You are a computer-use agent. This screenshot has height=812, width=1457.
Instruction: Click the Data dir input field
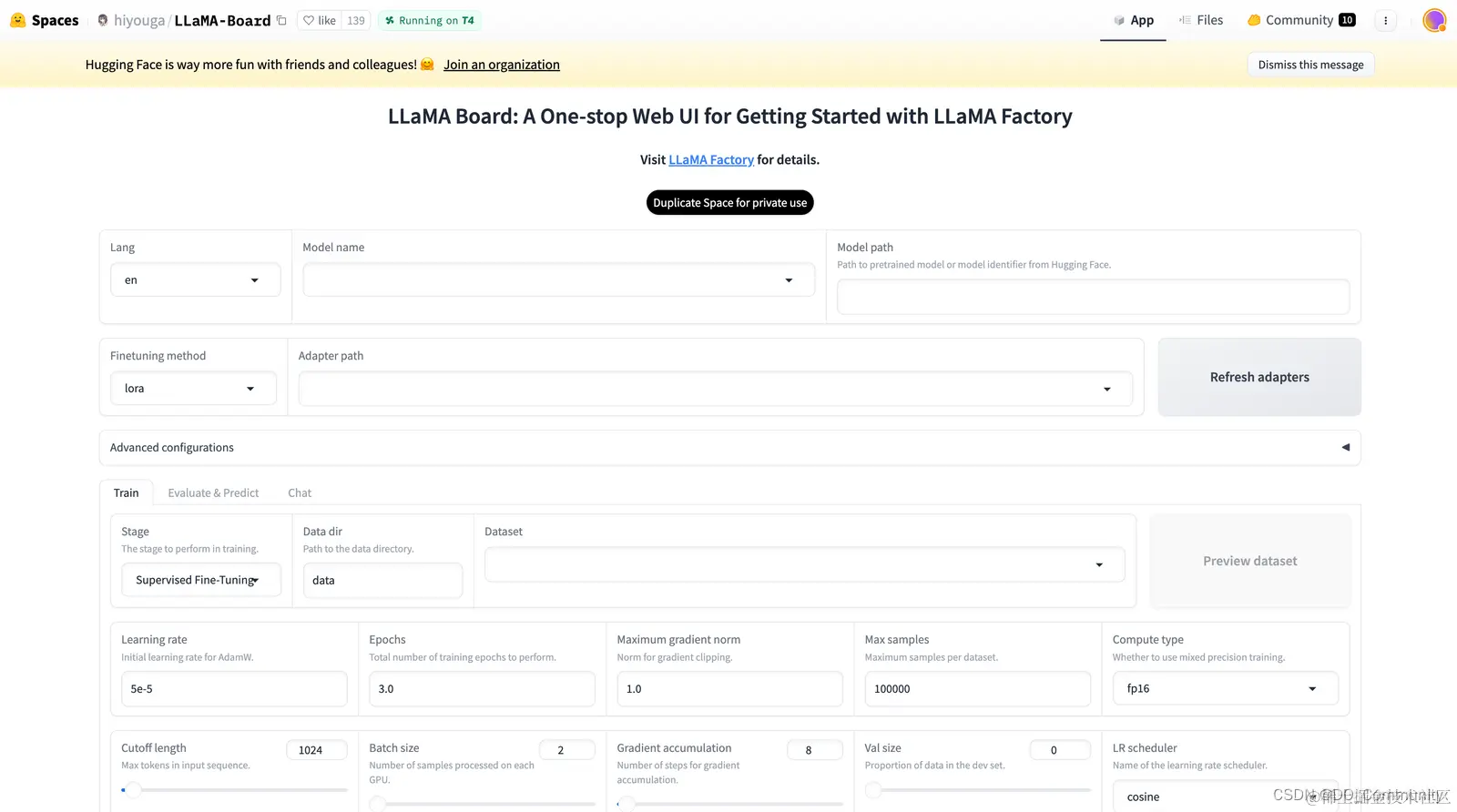(x=382, y=580)
